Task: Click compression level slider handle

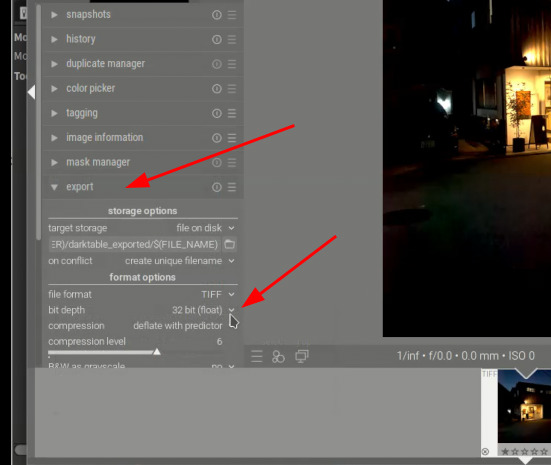Action: (x=157, y=351)
